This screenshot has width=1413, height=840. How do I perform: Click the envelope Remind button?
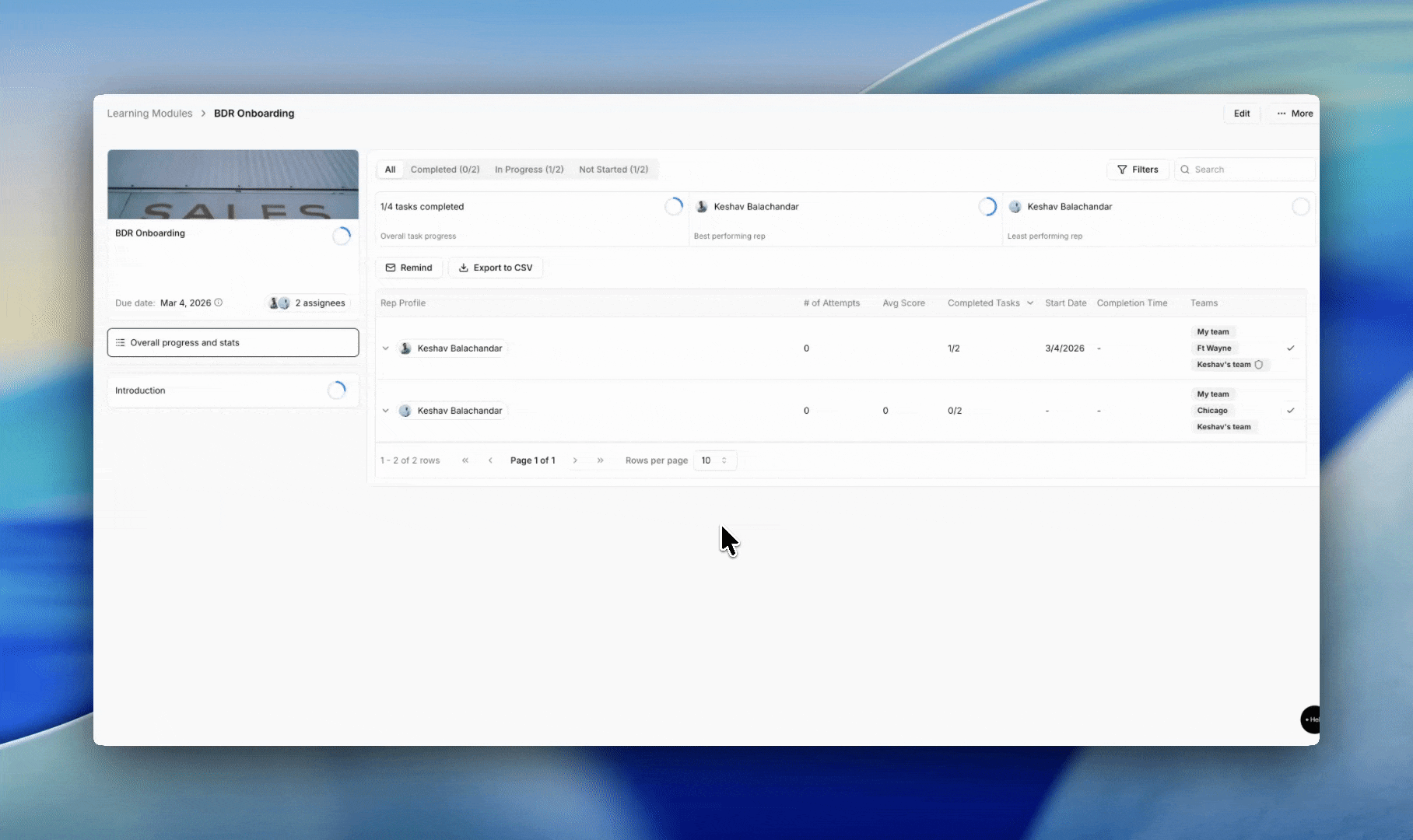pyautogui.click(x=409, y=268)
